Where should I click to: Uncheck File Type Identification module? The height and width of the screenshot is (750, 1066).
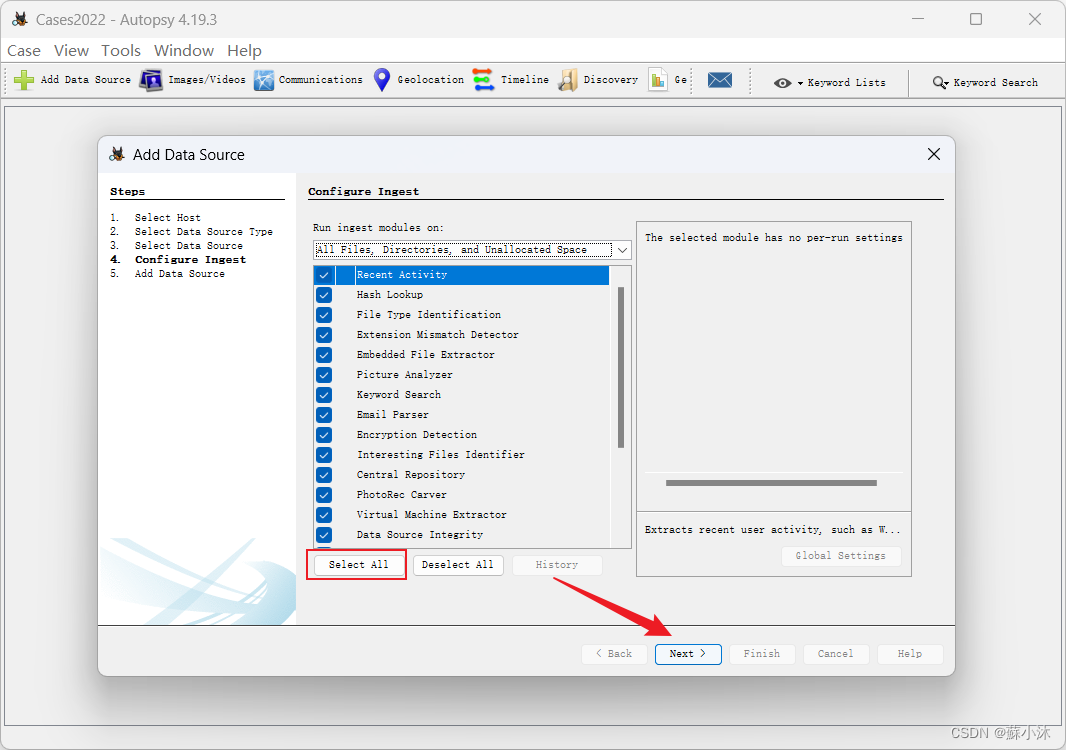pyautogui.click(x=324, y=315)
